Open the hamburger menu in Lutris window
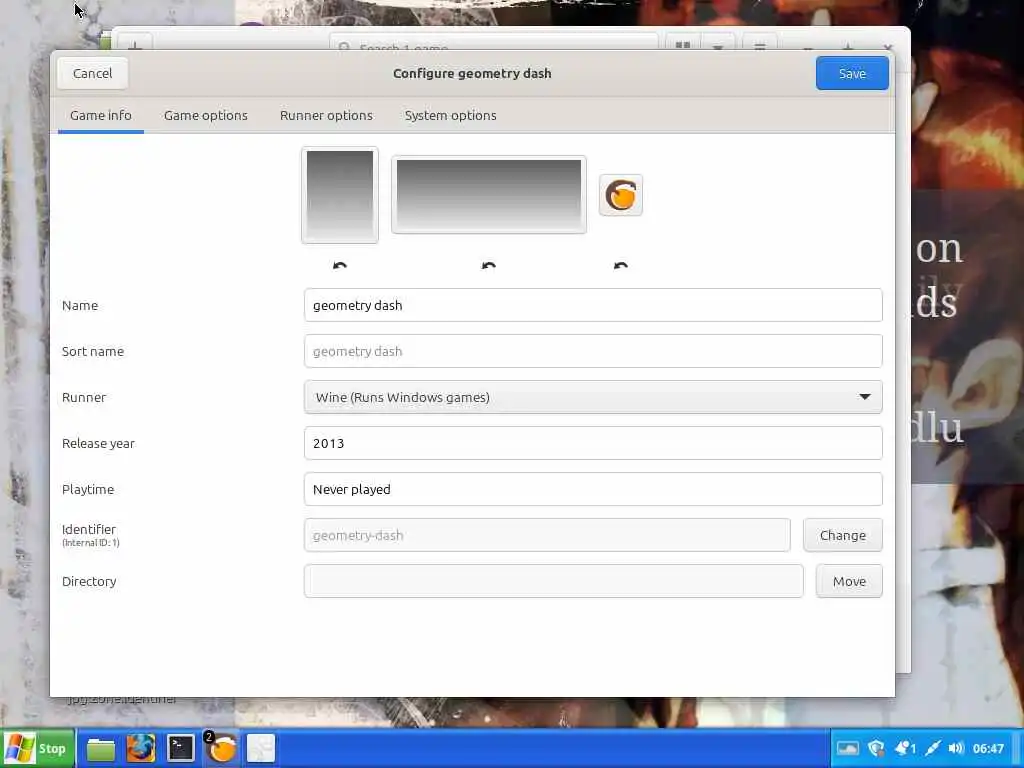The width and height of the screenshot is (1024, 768). 760,44
